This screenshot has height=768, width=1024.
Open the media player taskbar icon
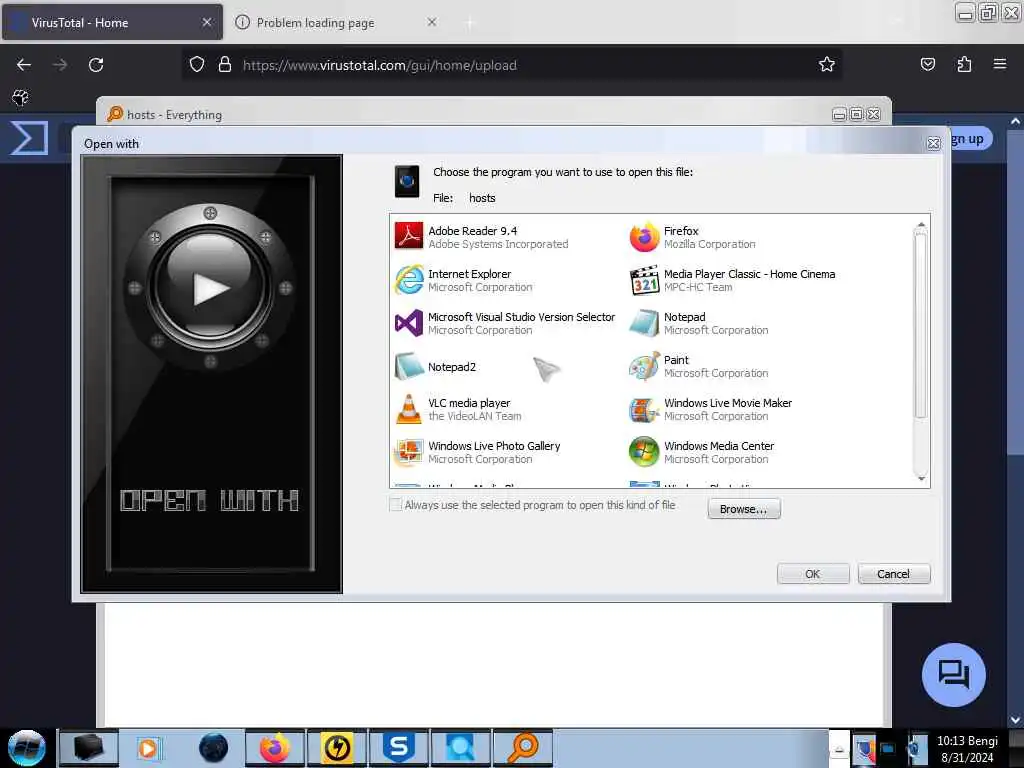150,748
